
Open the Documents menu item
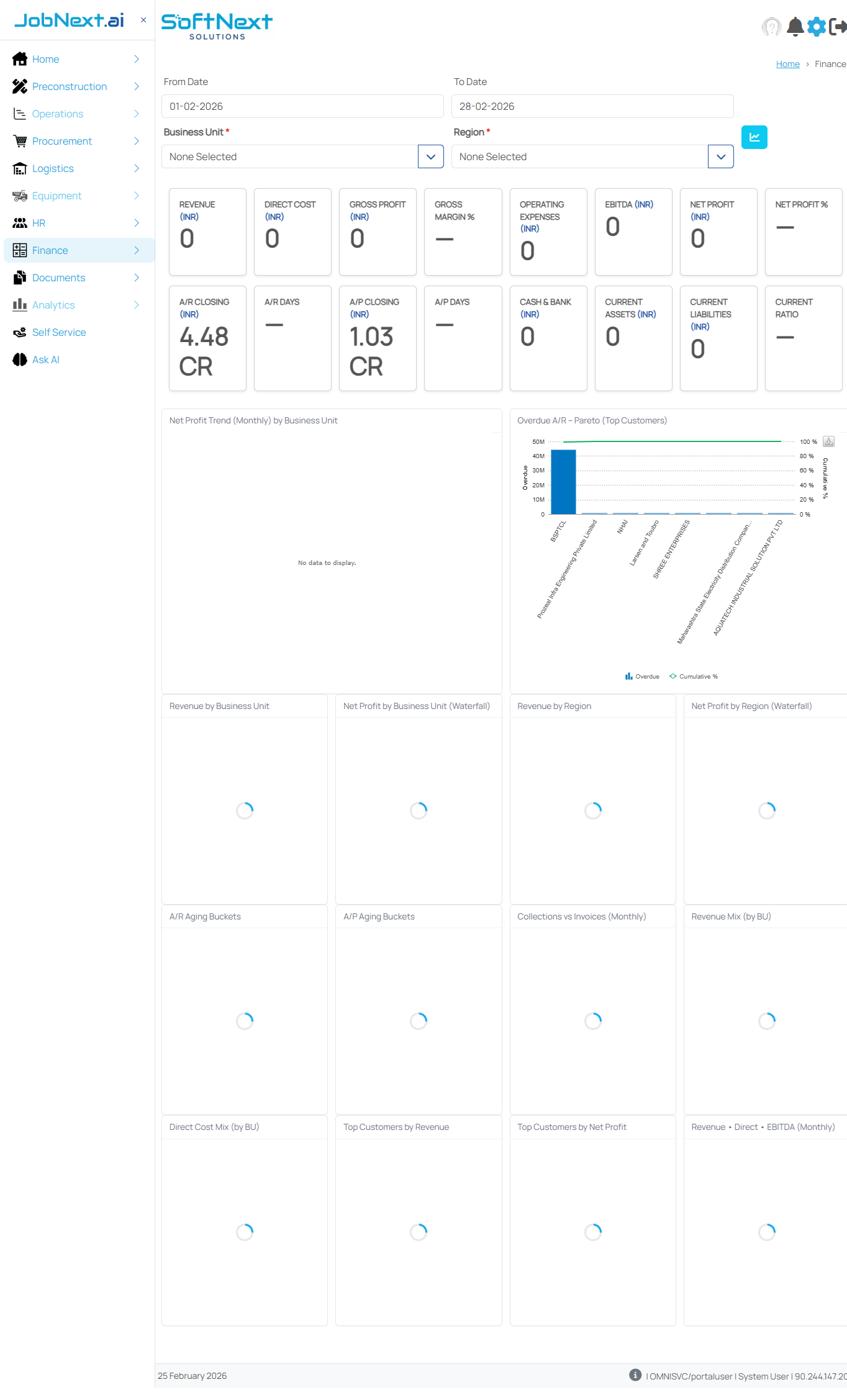pos(79,278)
